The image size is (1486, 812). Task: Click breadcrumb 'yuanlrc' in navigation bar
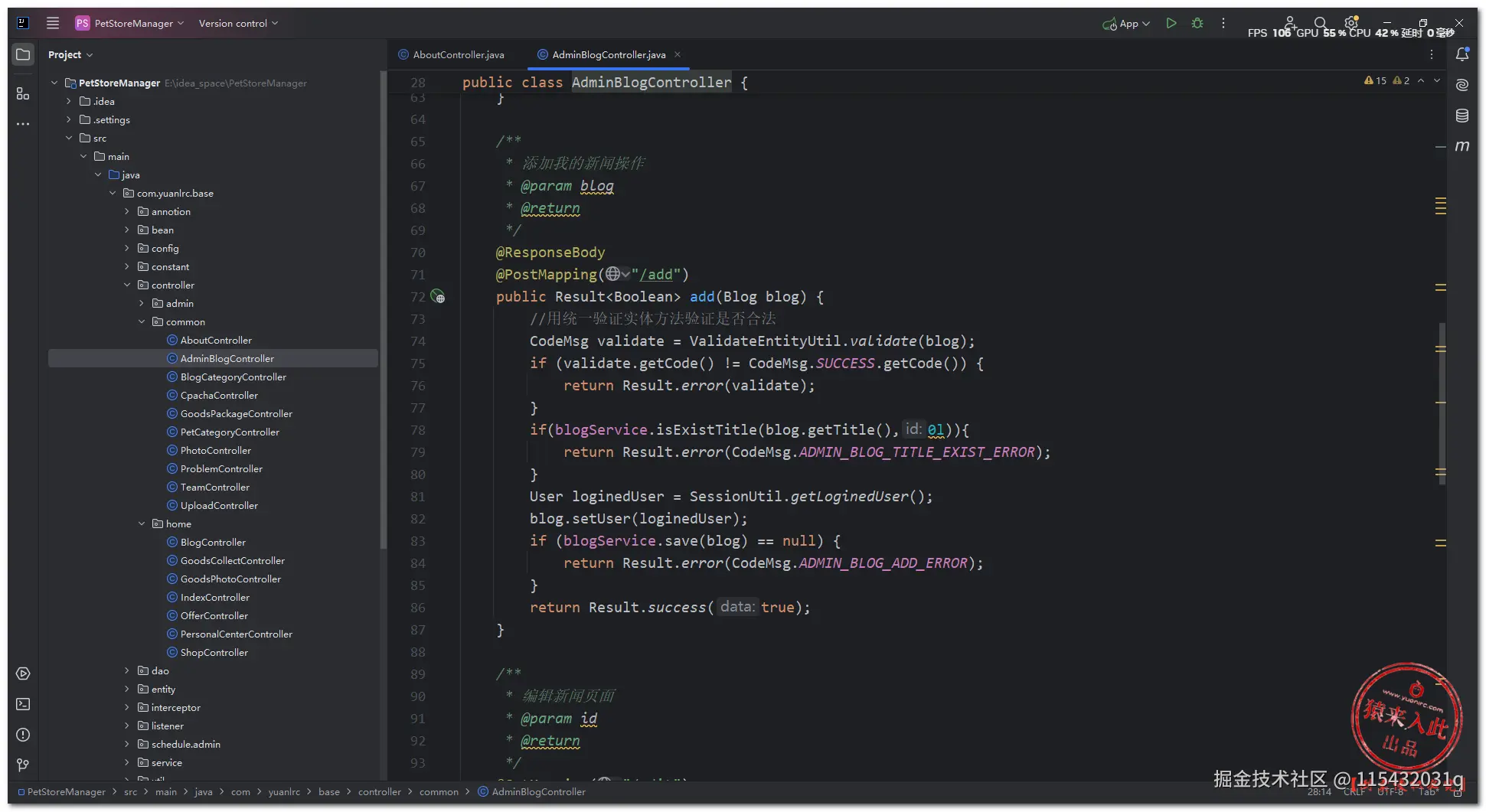[284, 791]
